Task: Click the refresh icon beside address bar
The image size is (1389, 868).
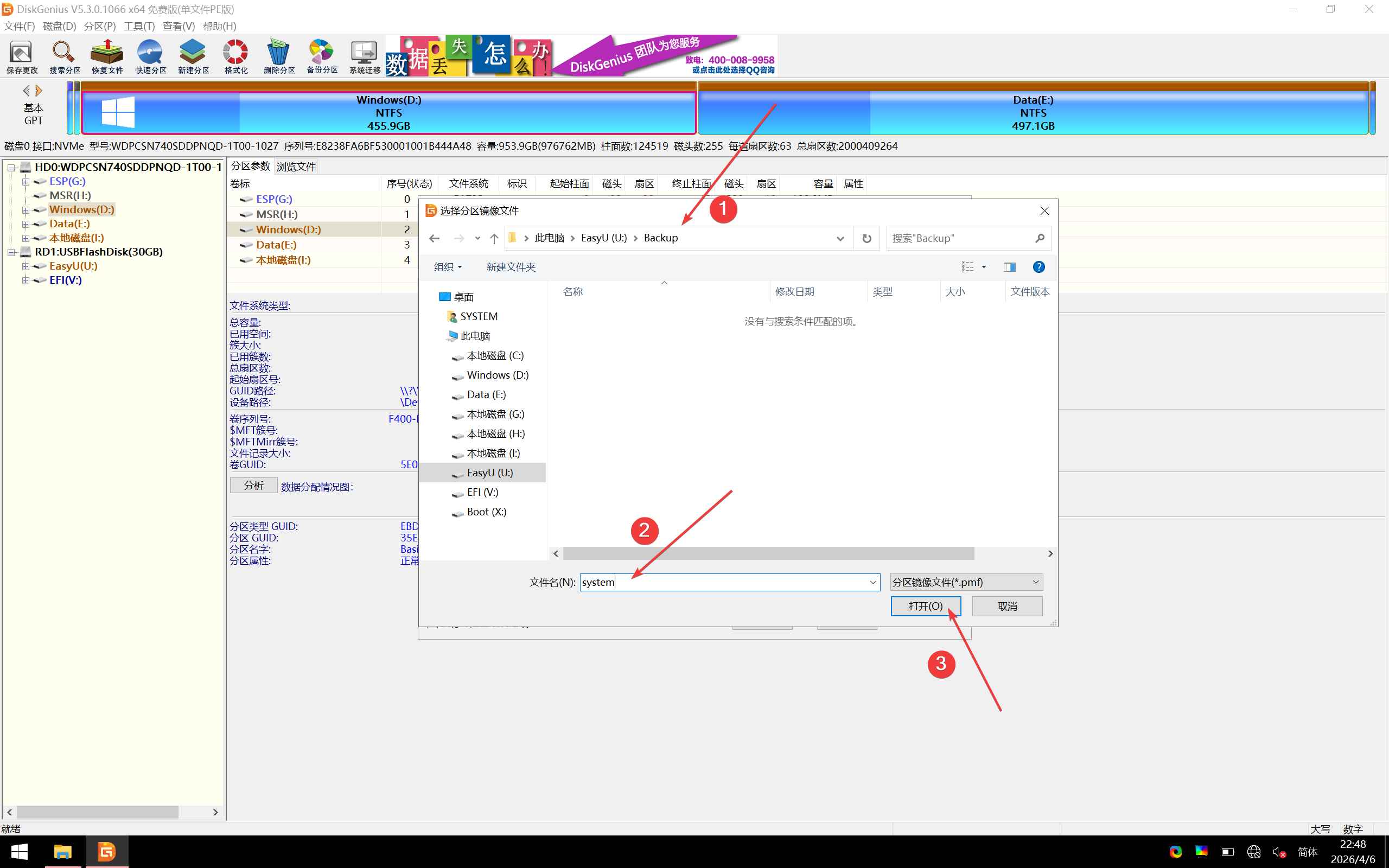Action: 866,238
